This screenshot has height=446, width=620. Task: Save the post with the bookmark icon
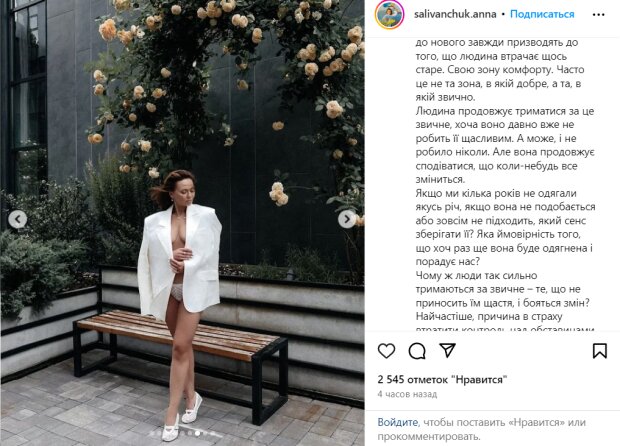tap(599, 351)
